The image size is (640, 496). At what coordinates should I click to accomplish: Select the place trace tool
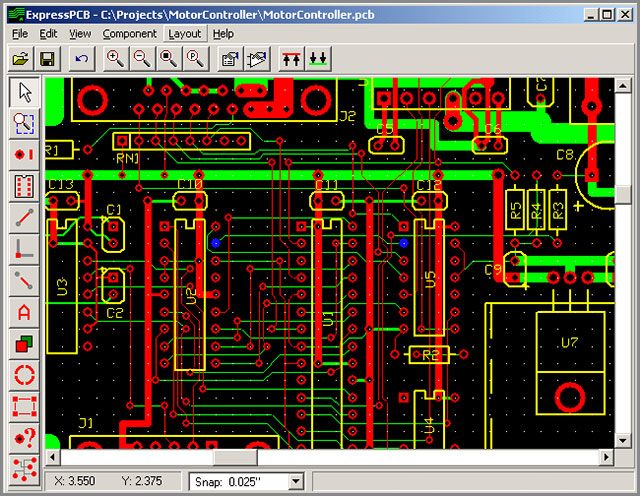coord(24,217)
